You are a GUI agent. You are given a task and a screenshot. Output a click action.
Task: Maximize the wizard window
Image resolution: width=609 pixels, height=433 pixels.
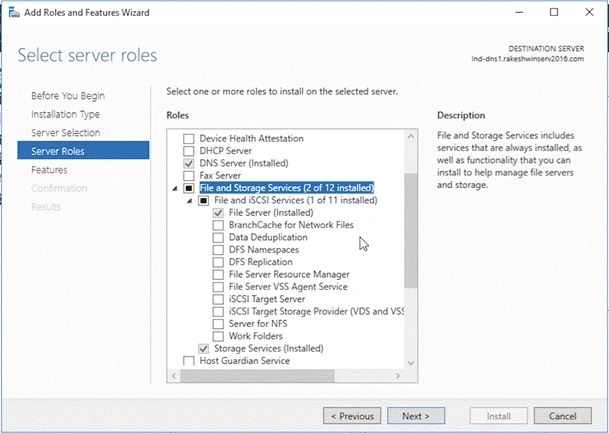coord(554,12)
